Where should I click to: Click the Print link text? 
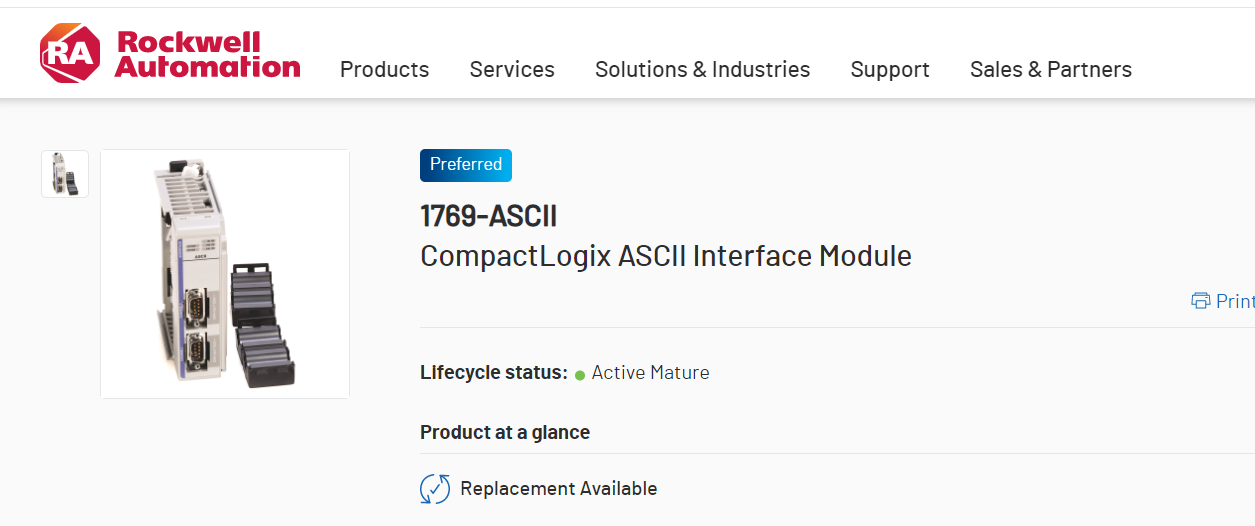(x=1234, y=301)
